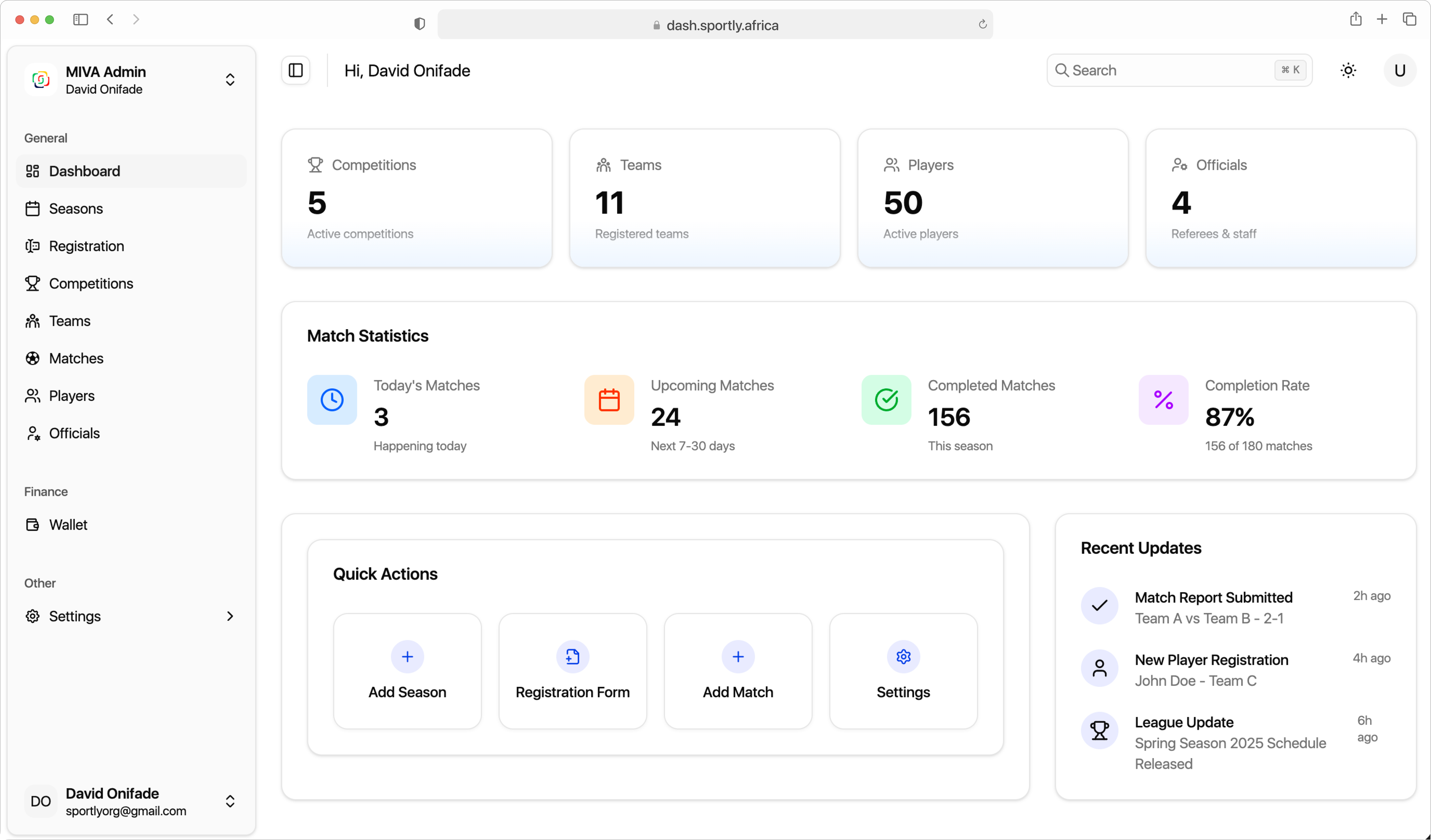Click the Add Season quick action

(407, 671)
